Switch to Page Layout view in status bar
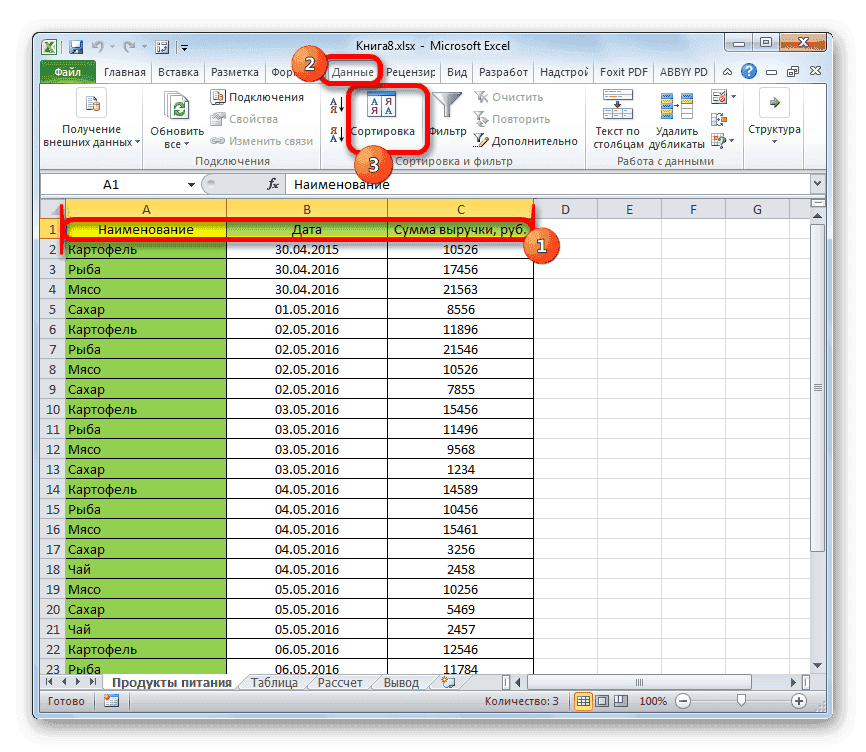 pos(601,701)
